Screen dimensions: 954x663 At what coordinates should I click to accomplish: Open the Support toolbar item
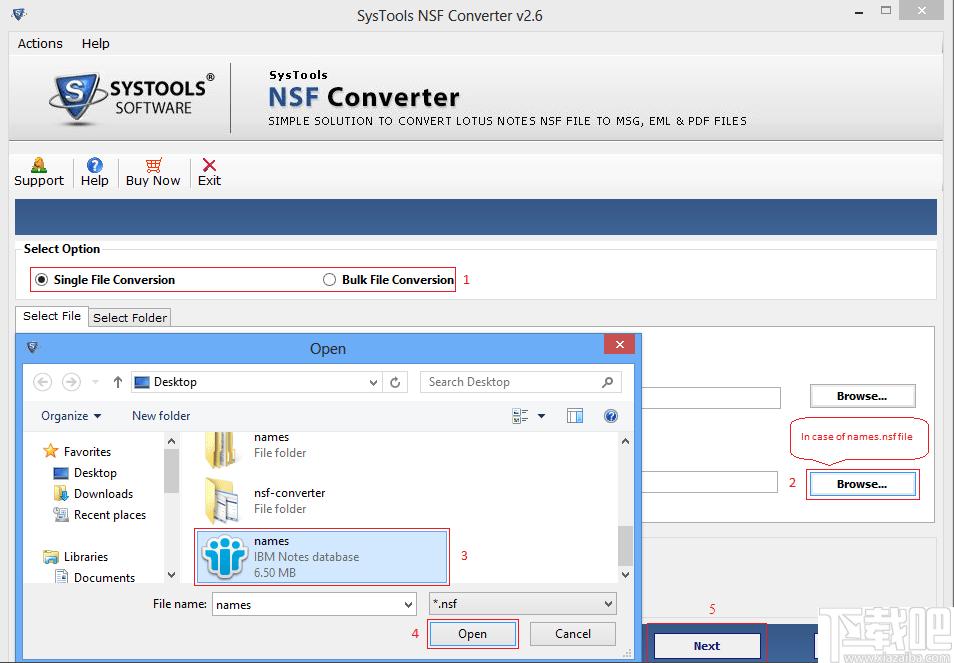click(x=39, y=172)
